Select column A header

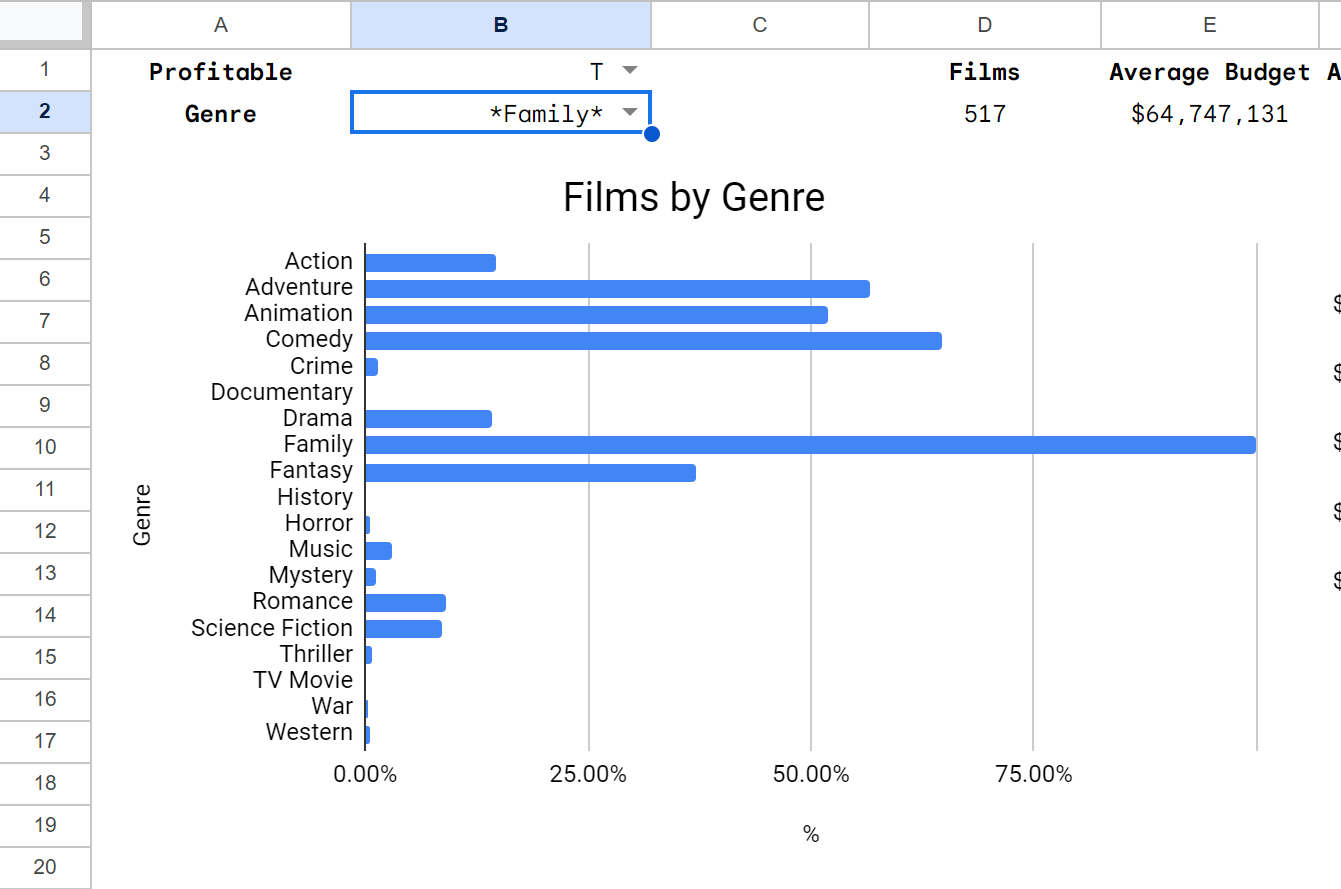(220, 24)
